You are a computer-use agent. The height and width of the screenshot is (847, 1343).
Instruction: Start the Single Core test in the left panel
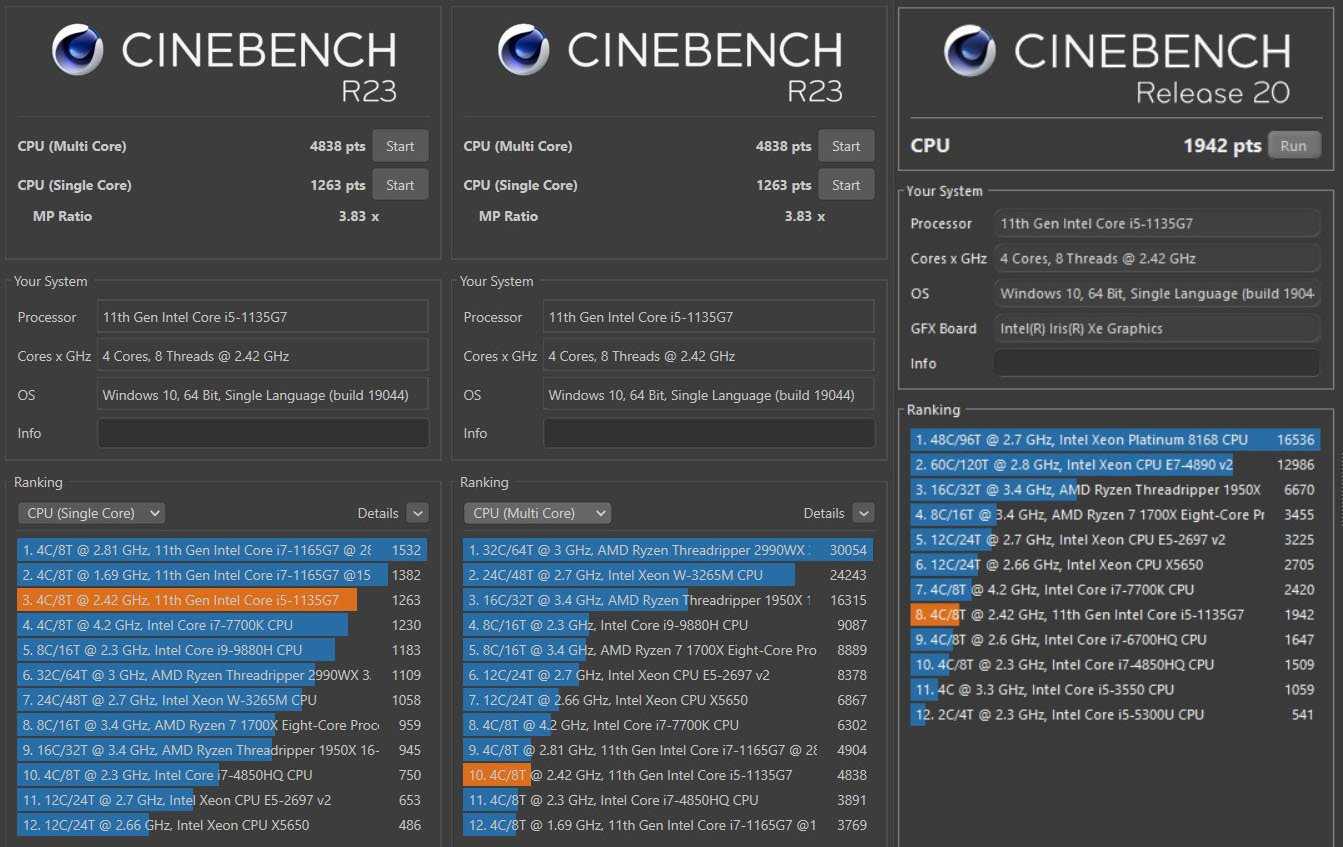[x=400, y=185]
